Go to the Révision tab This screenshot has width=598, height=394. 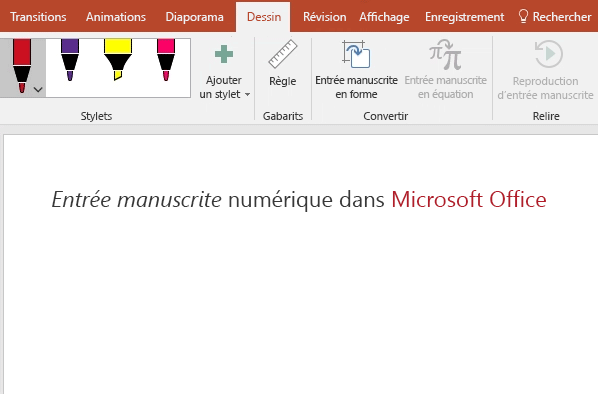coord(325,17)
